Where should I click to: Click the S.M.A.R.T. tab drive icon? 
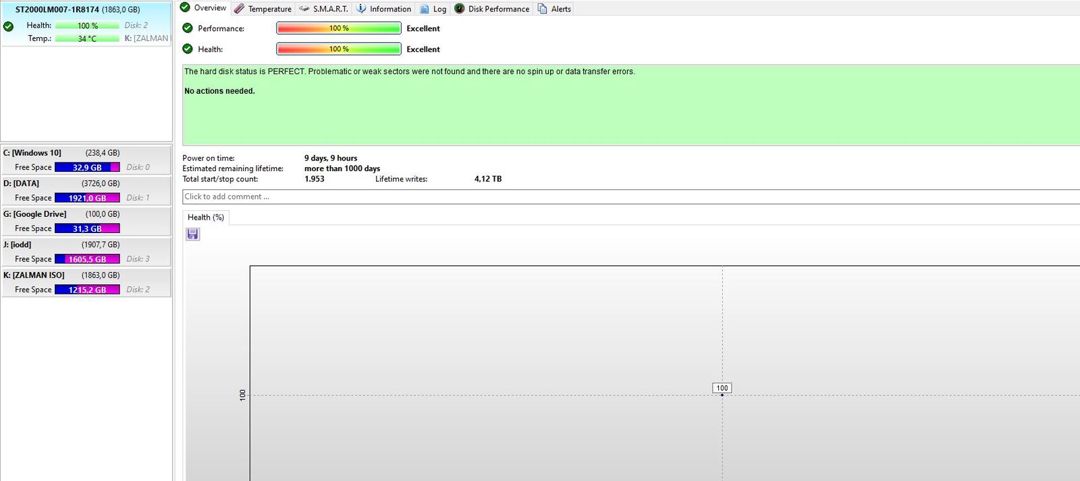[x=304, y=8]
